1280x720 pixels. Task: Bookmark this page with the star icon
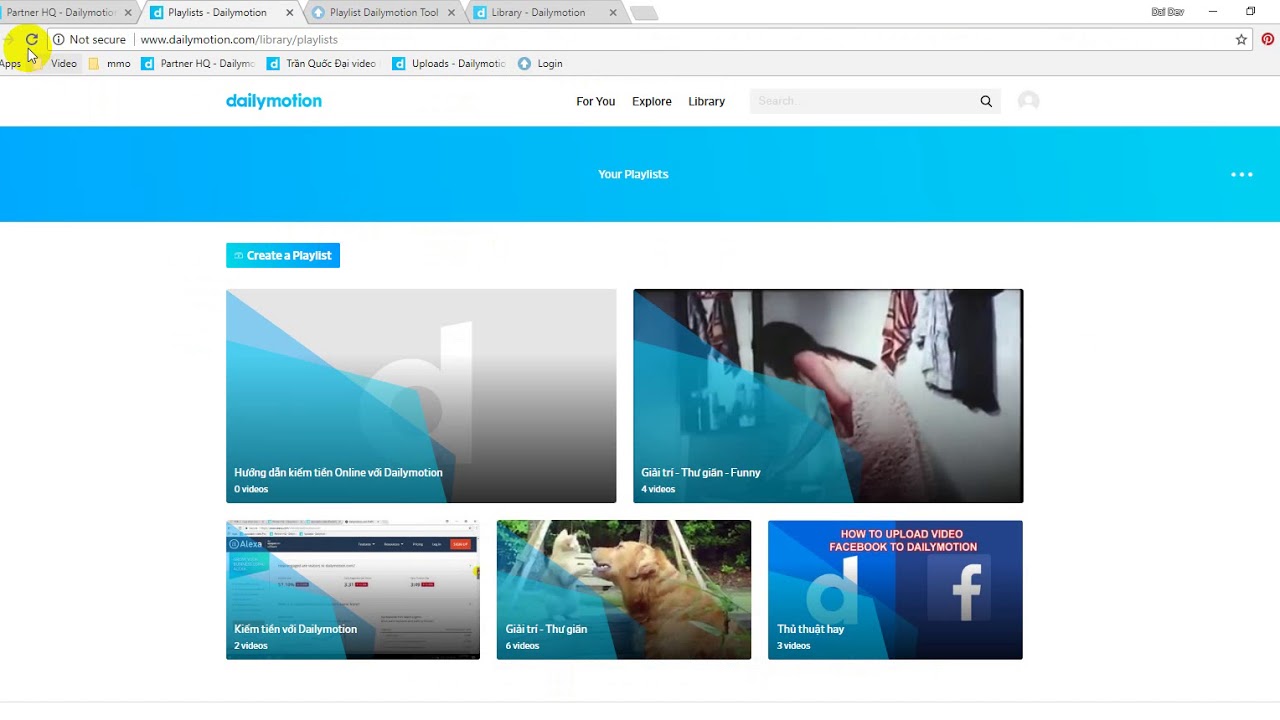1241,40
